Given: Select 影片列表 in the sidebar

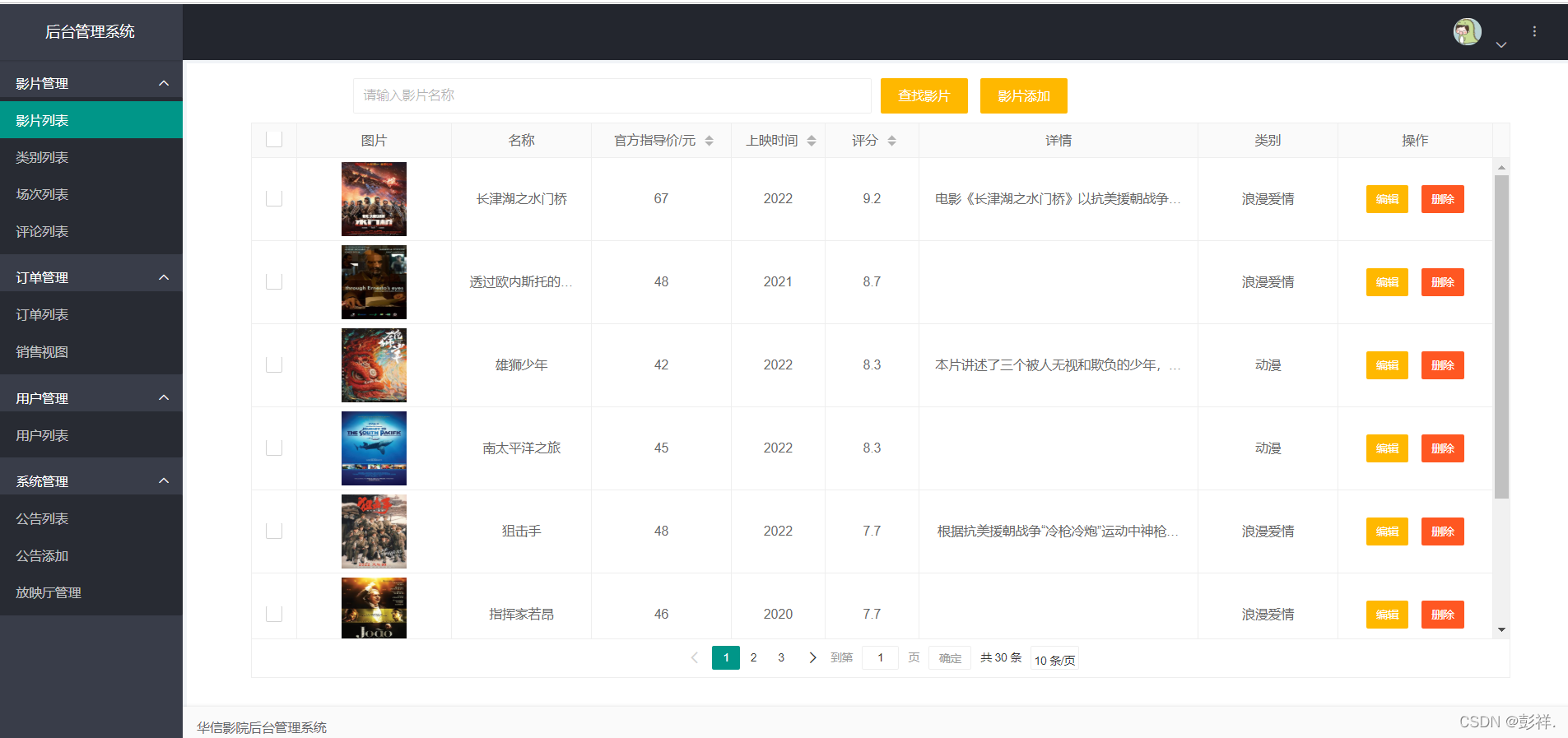Looking at the screenshot, I should pos(91,120).
